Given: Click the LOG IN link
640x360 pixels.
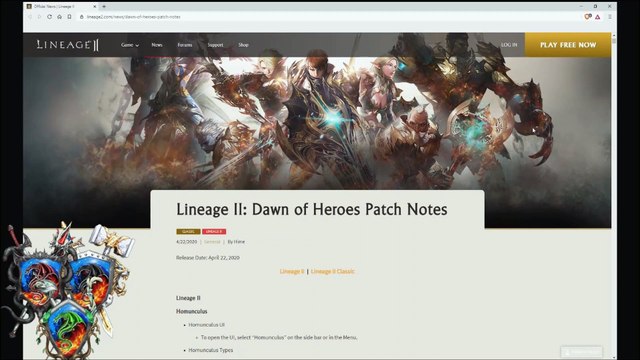Looking at the screenshot, I should click(x=509, y=45).
